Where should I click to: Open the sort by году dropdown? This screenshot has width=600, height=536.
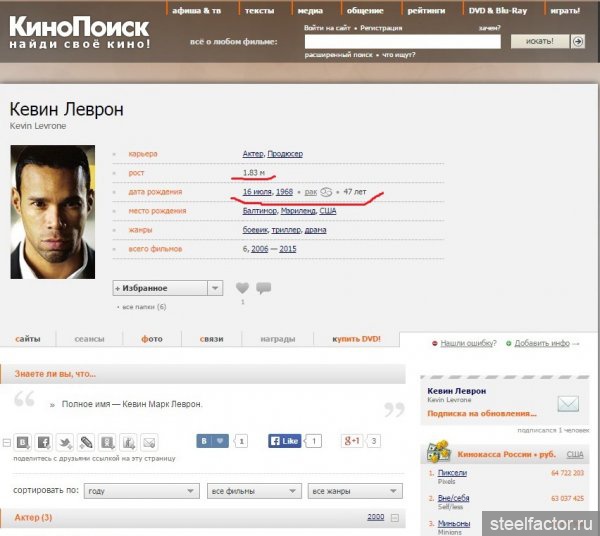(142, 491)
